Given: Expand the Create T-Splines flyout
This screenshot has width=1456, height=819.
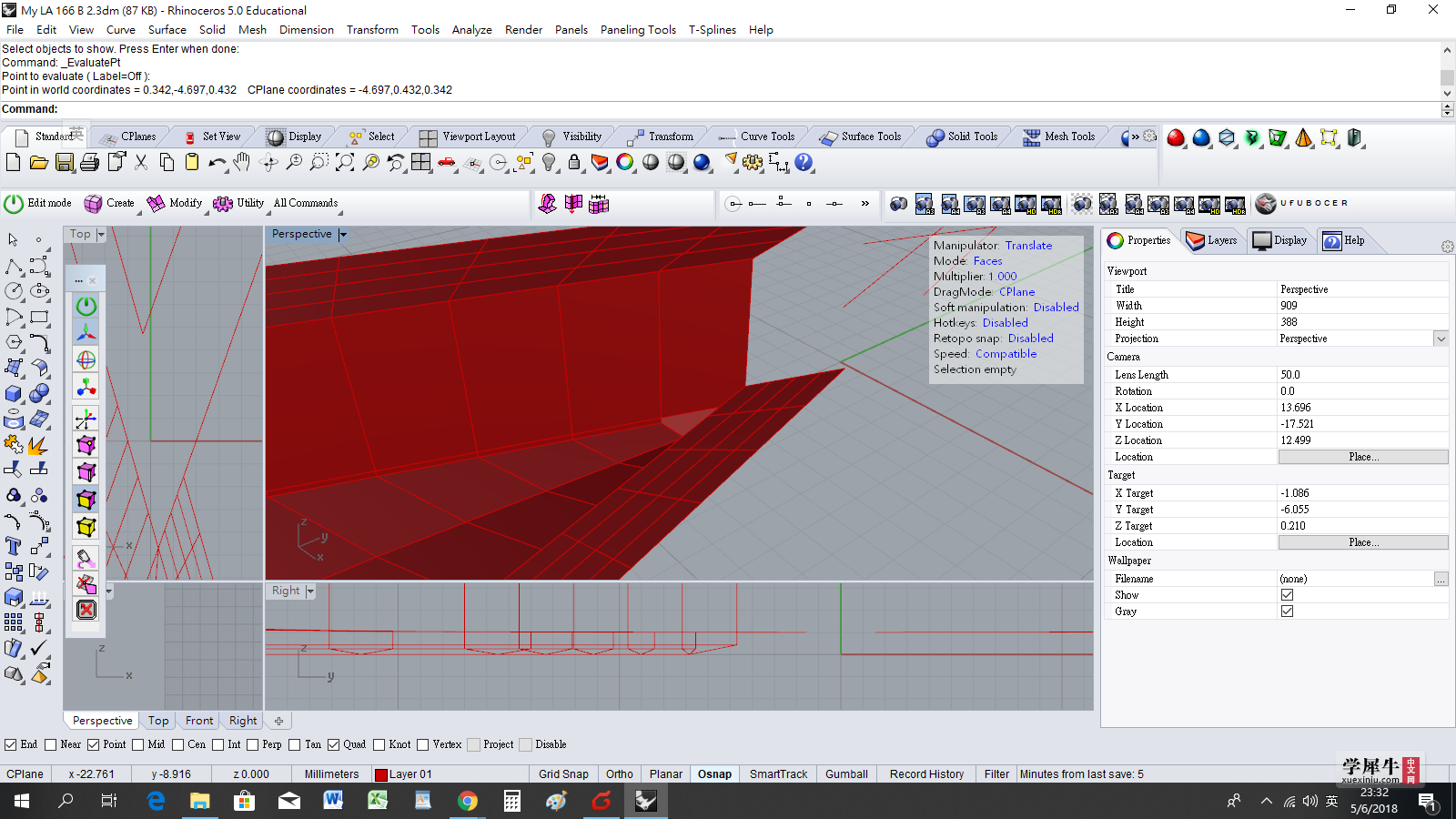Looking at the screenshot, I should click(x=140, y=212).
